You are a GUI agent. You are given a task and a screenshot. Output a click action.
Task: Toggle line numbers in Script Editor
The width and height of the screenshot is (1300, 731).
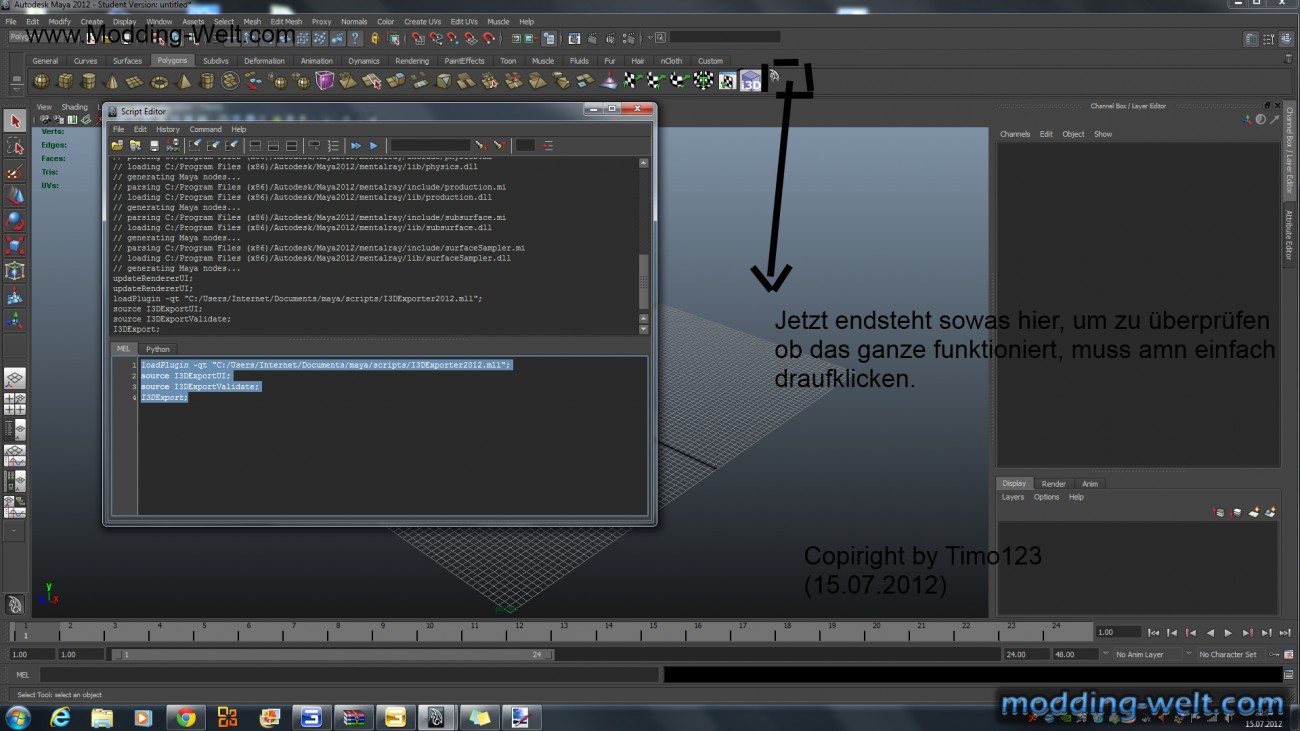pos(333,146)
